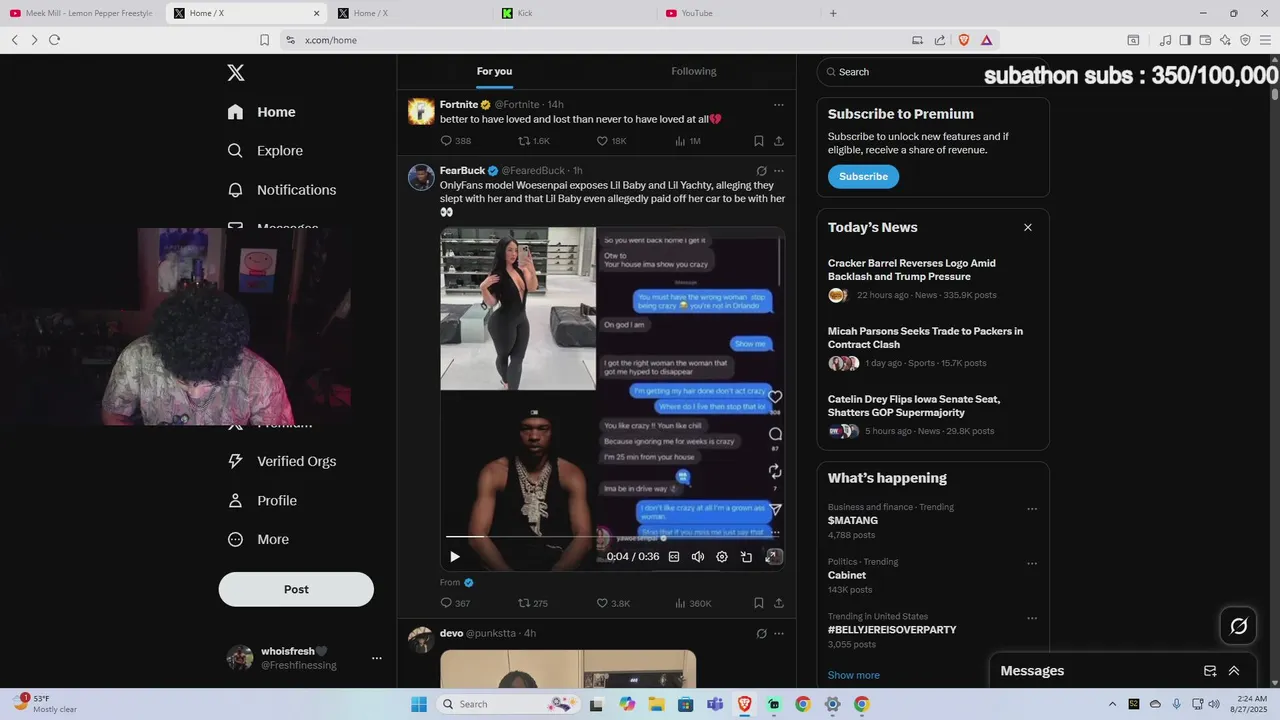This screenshot has width=1280, height=720.
Task: Bookmark the FearBuck post
Action: click(x=759, y=603)
